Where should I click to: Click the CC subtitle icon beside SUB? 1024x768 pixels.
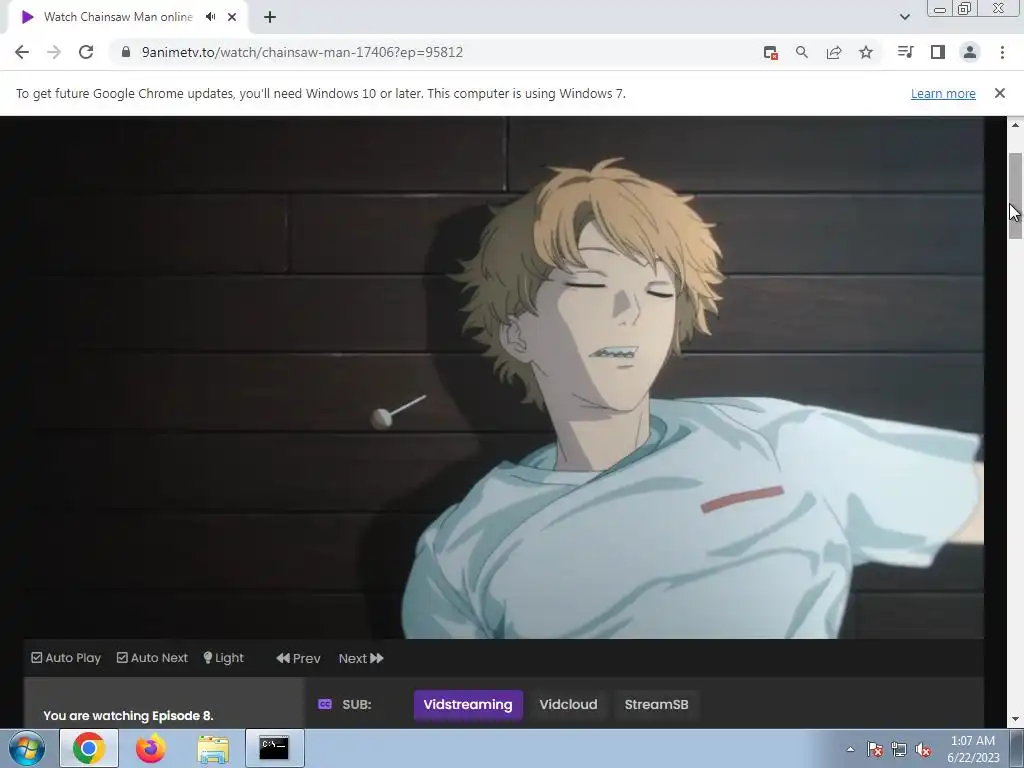(x=325, y=704)
